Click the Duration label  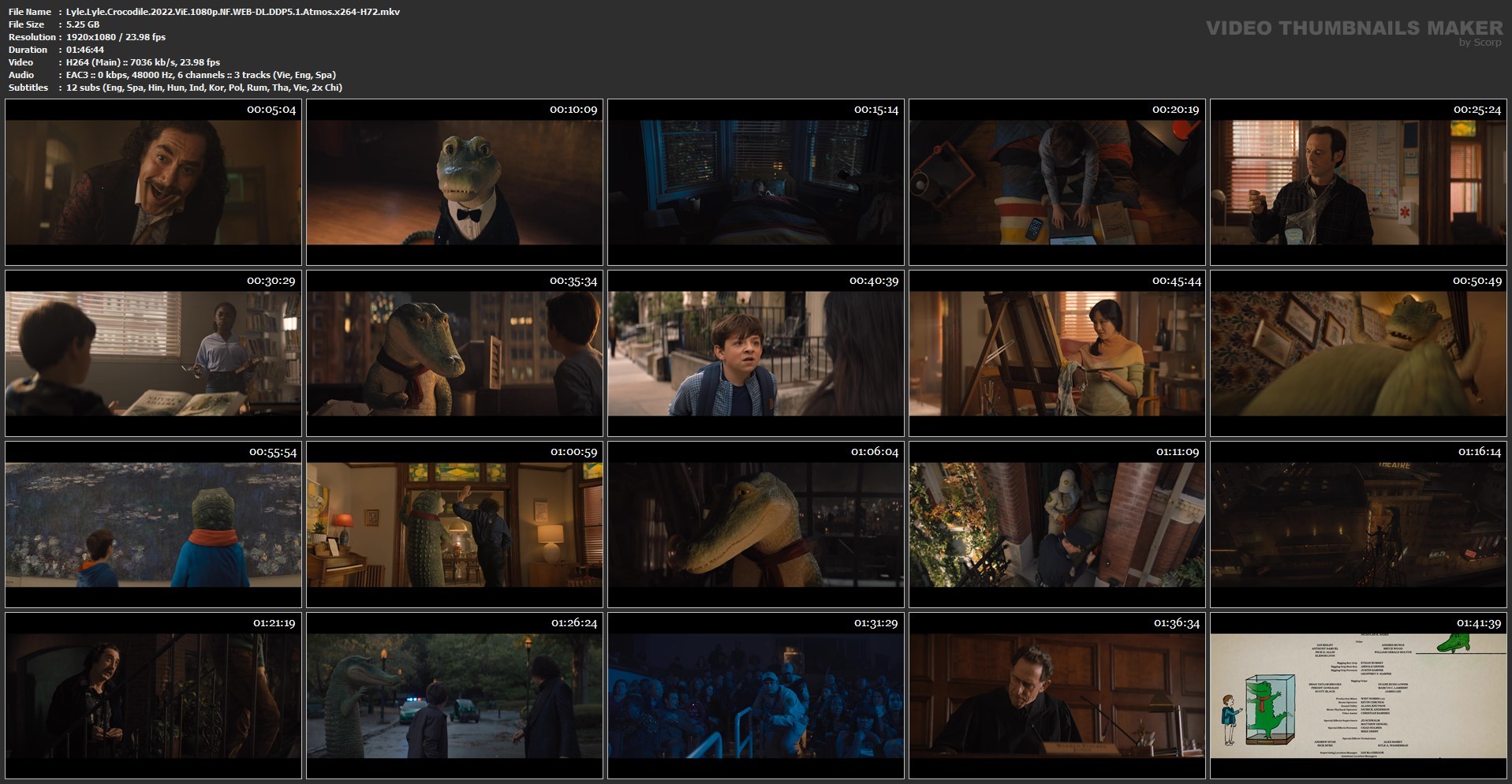(28, 50)
